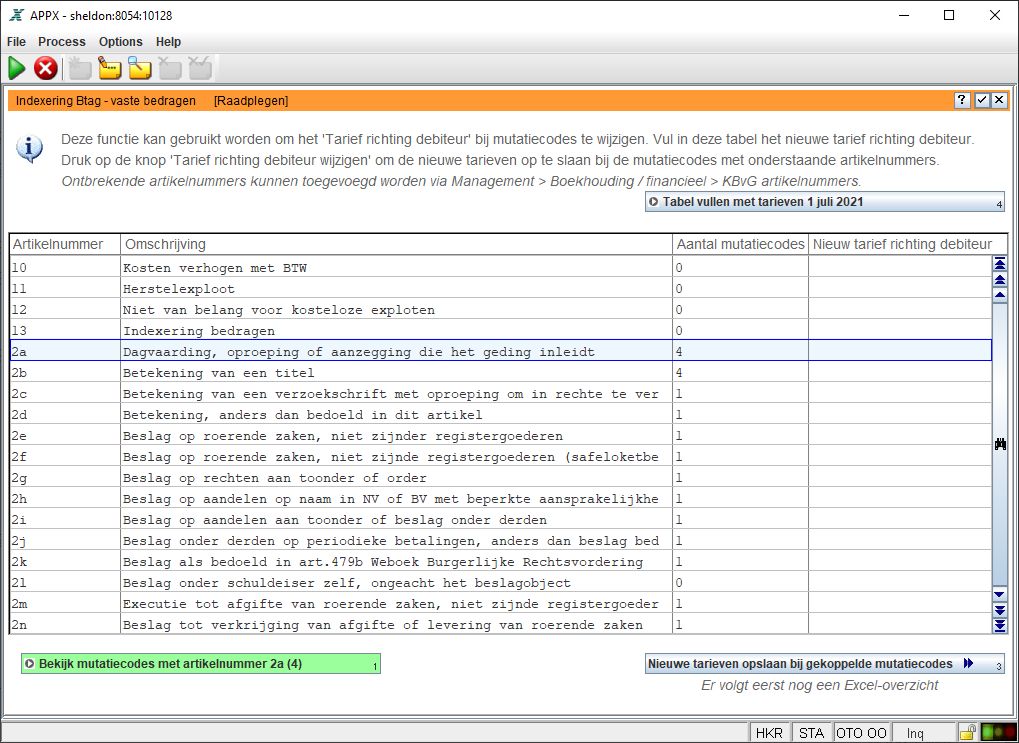Viewport: 1019px width, 743px height.
Task: Click the new tarief field in row 2b
Action: tap(900, 372)
